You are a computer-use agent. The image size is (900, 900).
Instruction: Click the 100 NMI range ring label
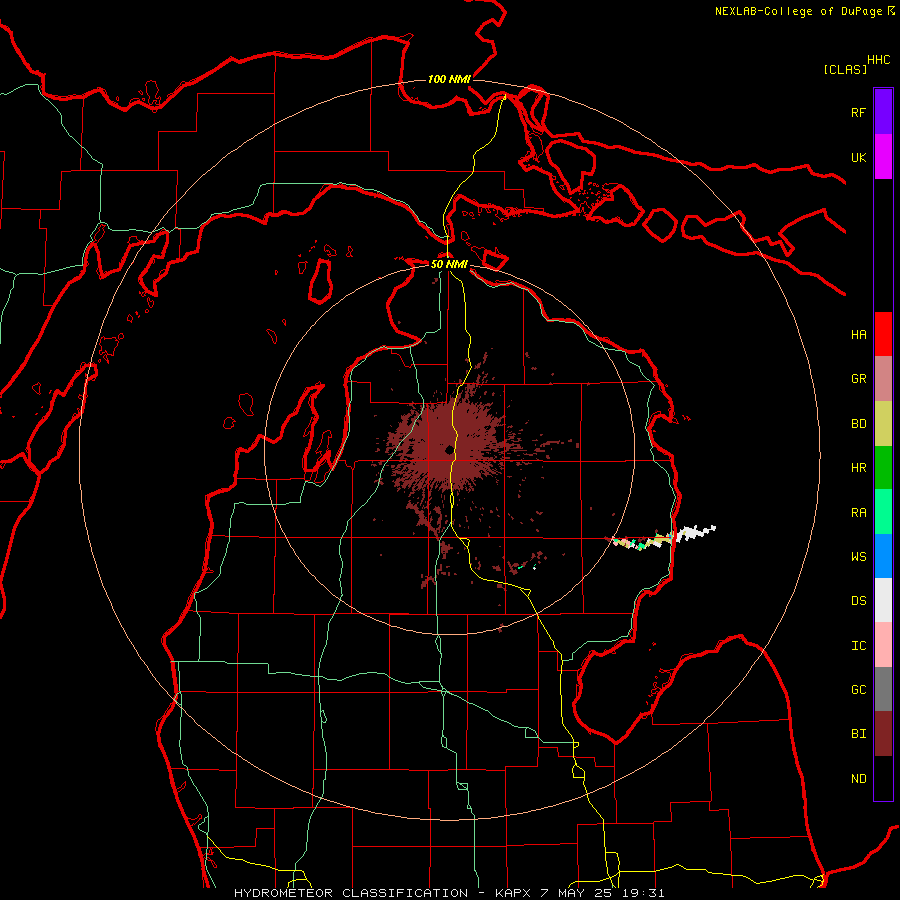point(449,79)
